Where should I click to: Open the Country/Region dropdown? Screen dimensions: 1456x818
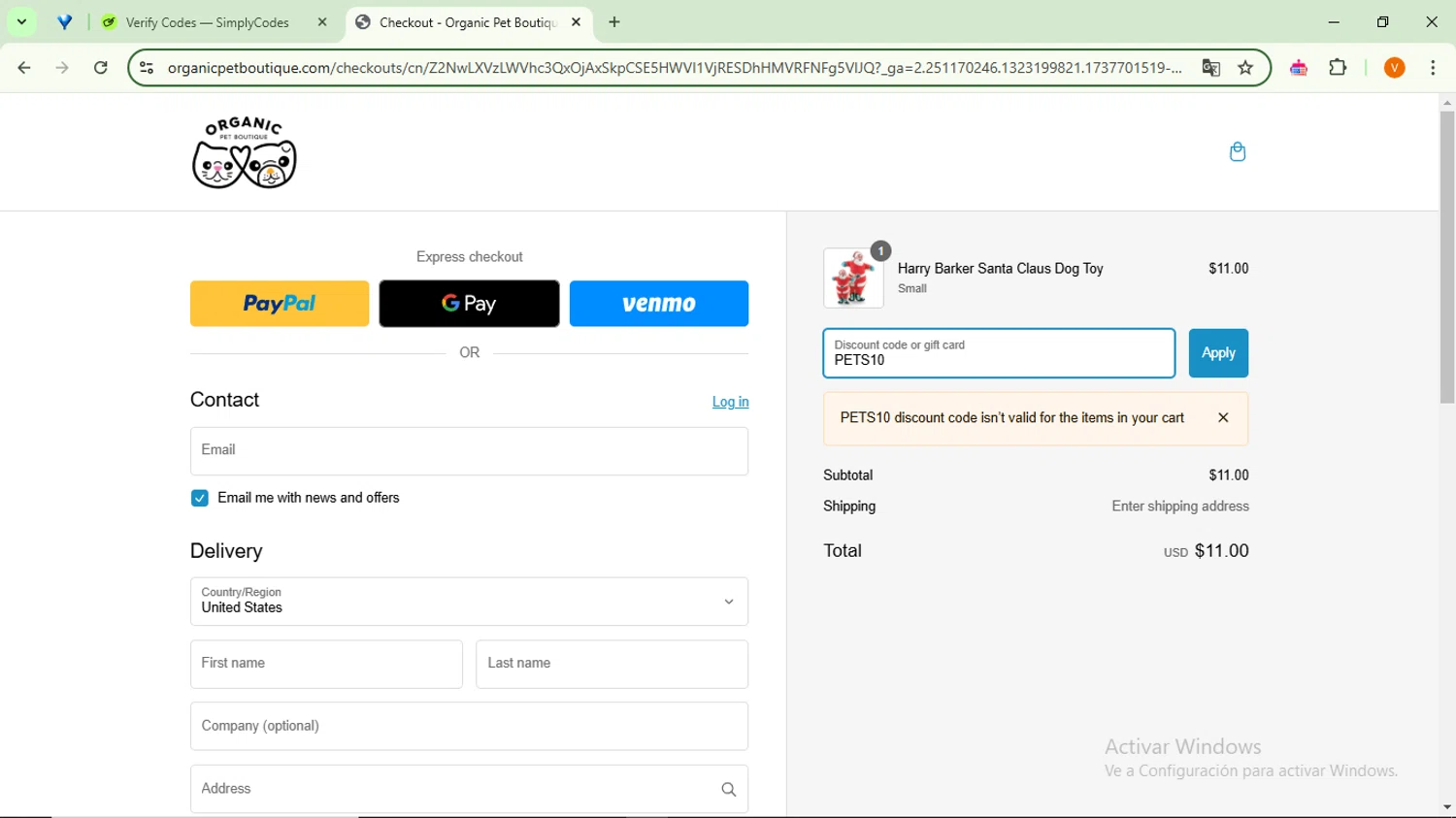[x=469, y=602]
